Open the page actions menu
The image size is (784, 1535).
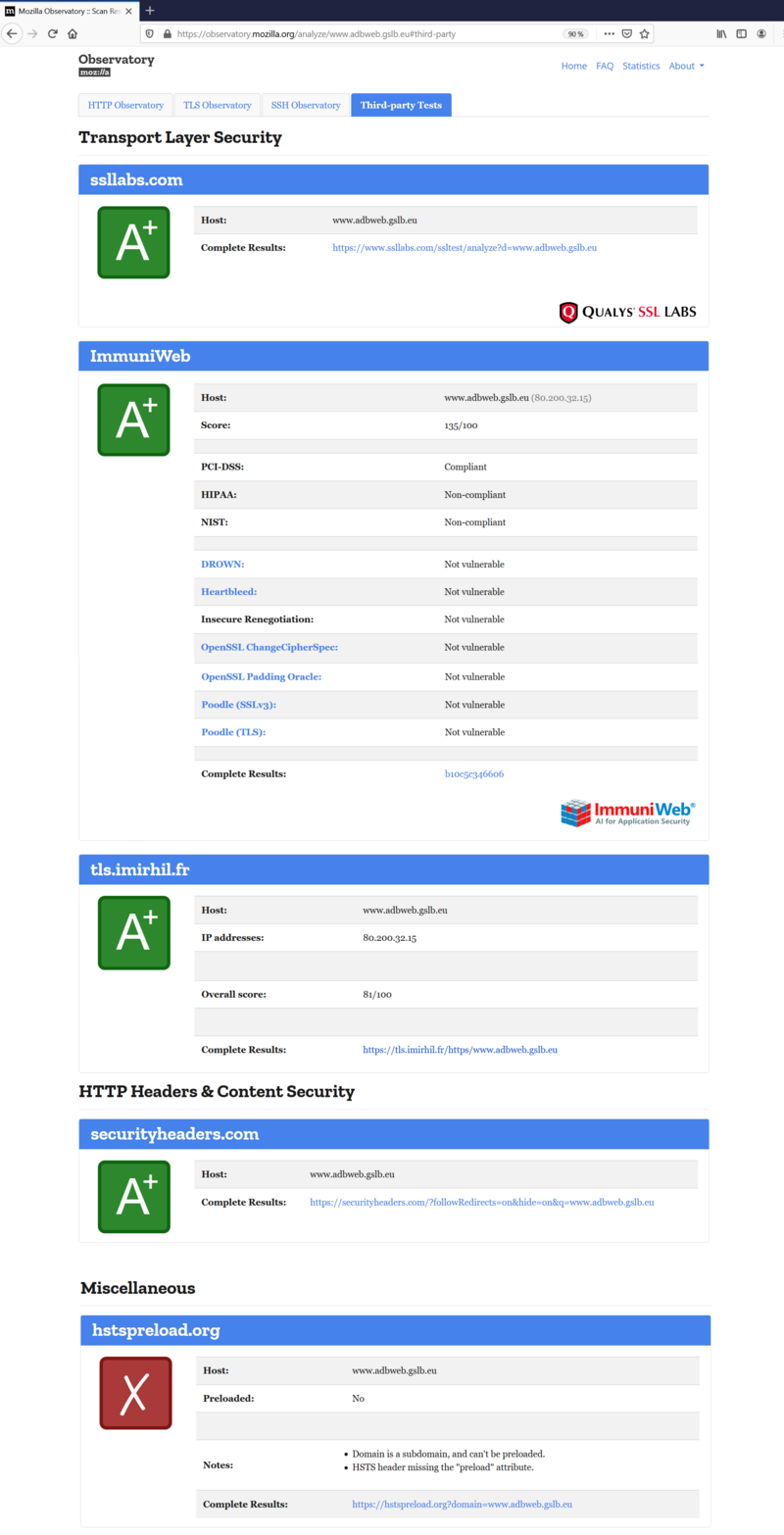pyautogui.click(x=609, y=33)
